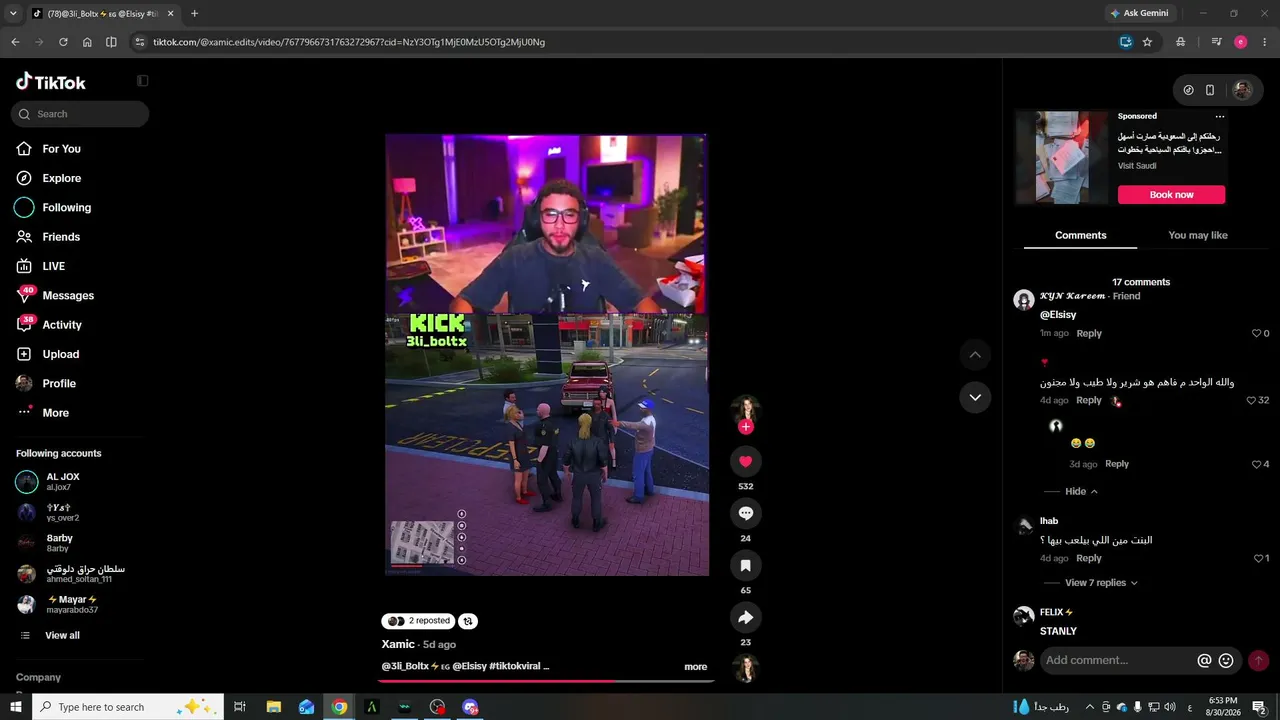Viewport: 1280px width, 720px height.
Task: Follow the creator via the red plus badge
Action: [x=745, y=427]
